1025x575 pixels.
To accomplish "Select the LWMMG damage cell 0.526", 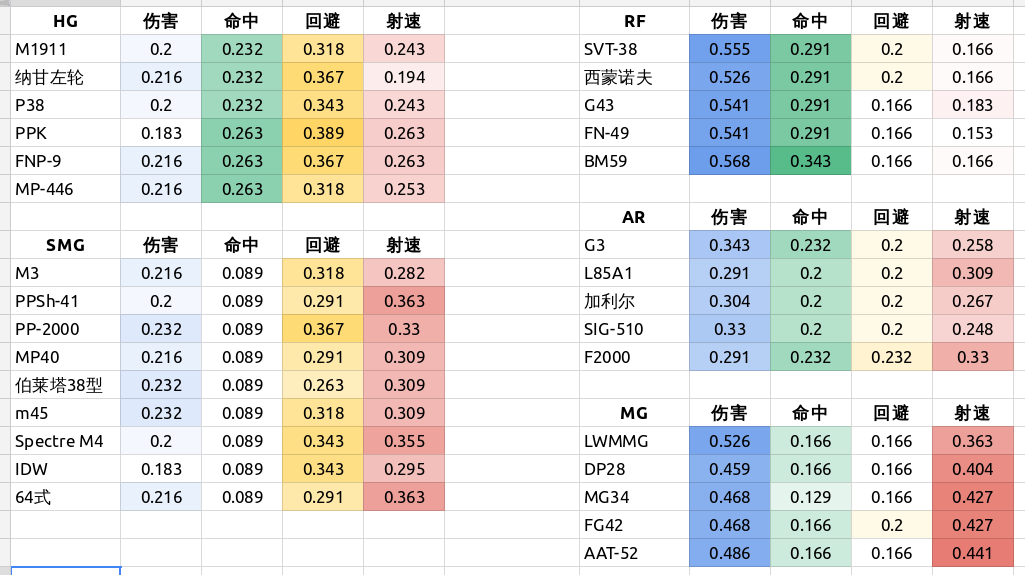I will 729,441.
